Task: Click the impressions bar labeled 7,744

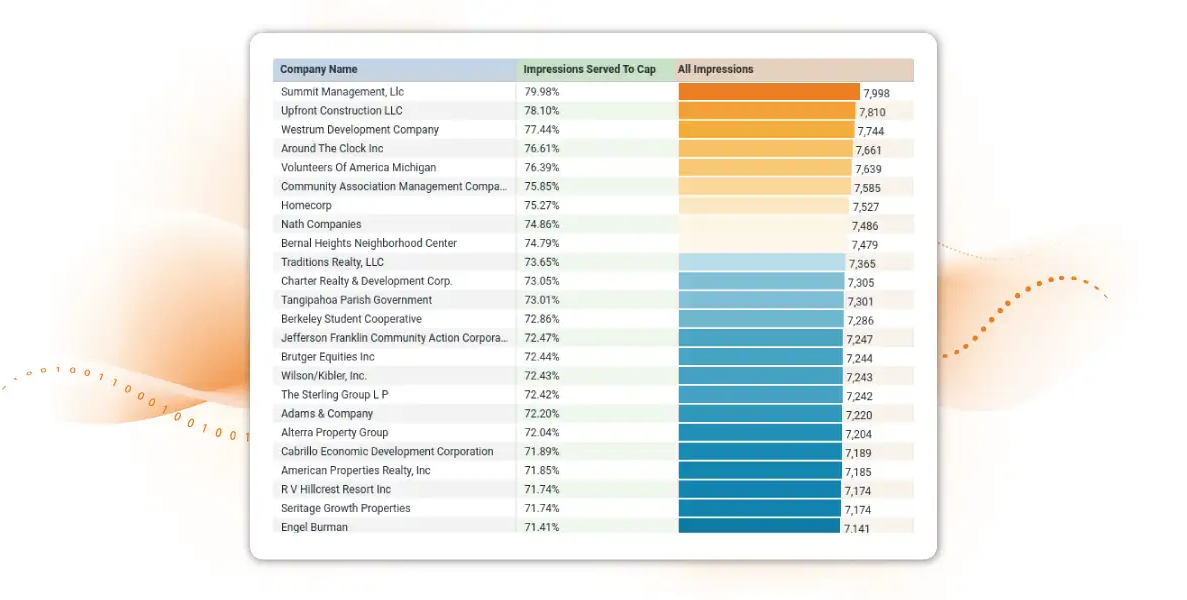Action: coord(766,129)
